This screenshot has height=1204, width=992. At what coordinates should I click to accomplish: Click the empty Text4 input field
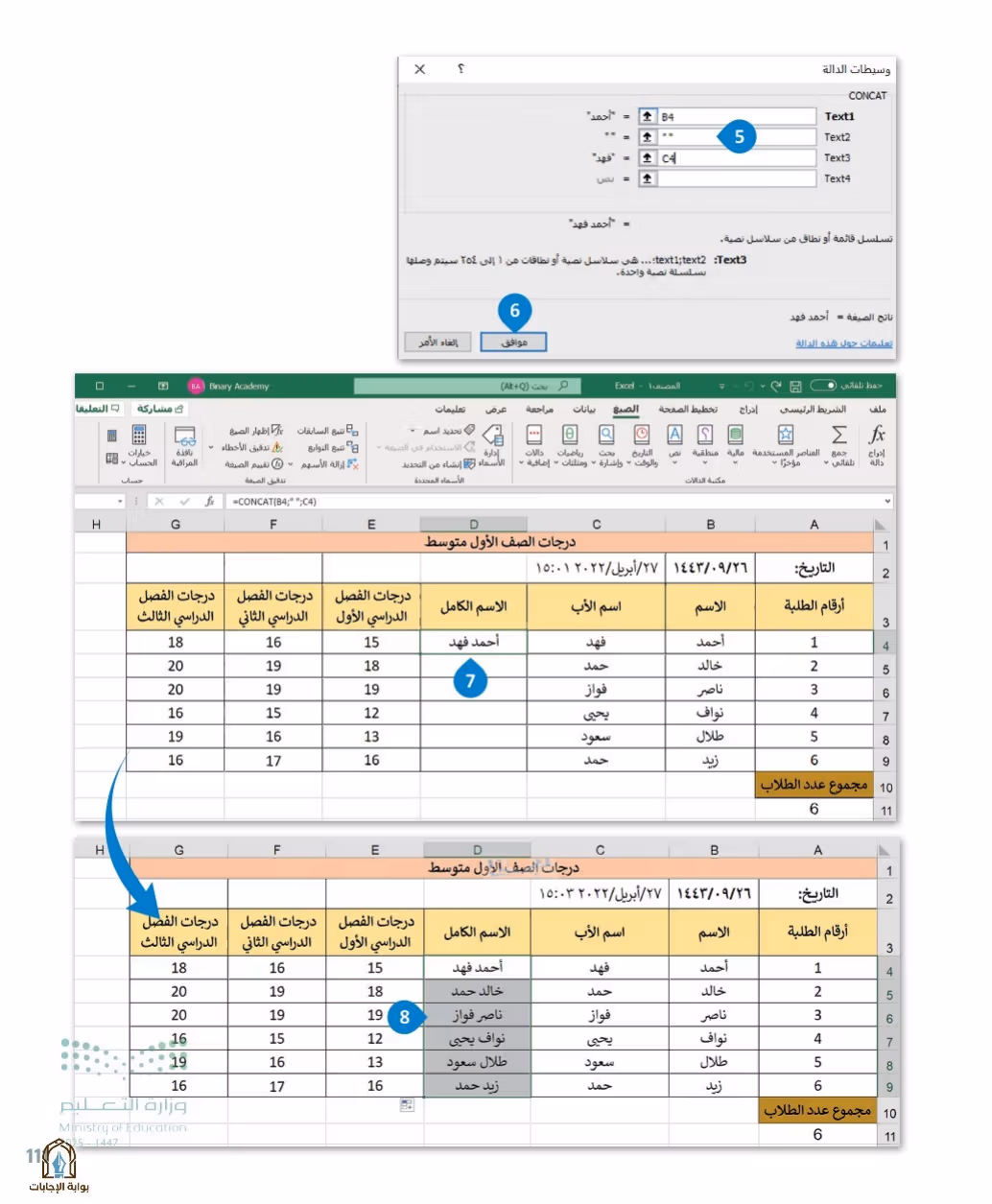click(x=737, y=178)
